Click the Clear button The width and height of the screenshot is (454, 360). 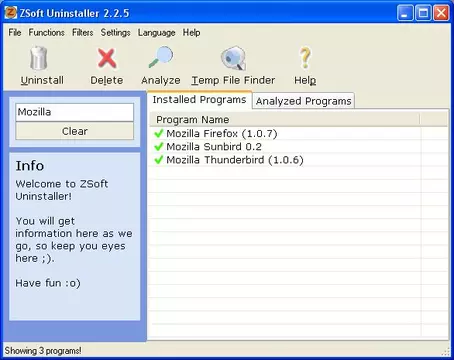[x=75, y=131]
